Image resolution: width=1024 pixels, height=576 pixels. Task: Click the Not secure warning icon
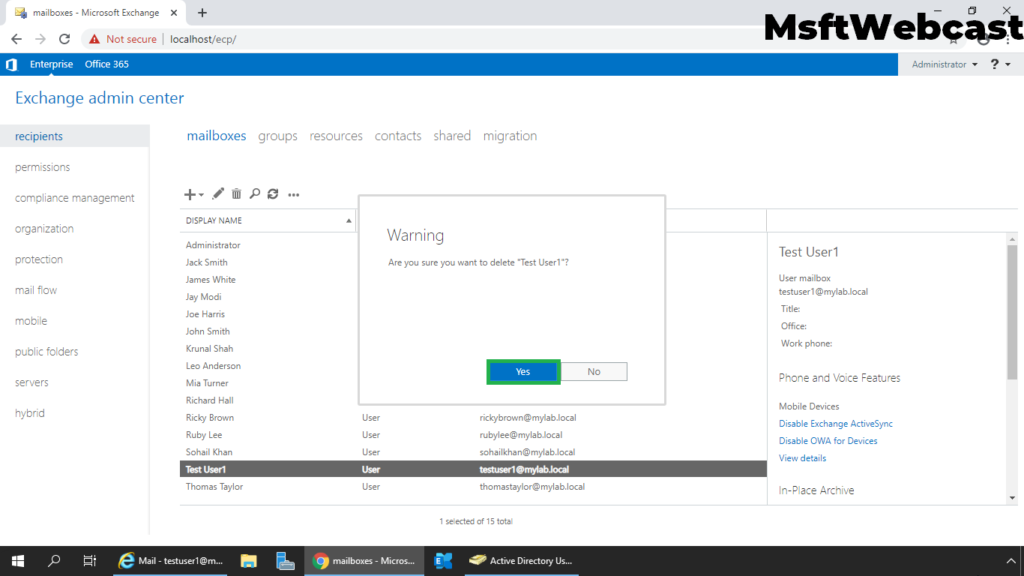point(95,39)
